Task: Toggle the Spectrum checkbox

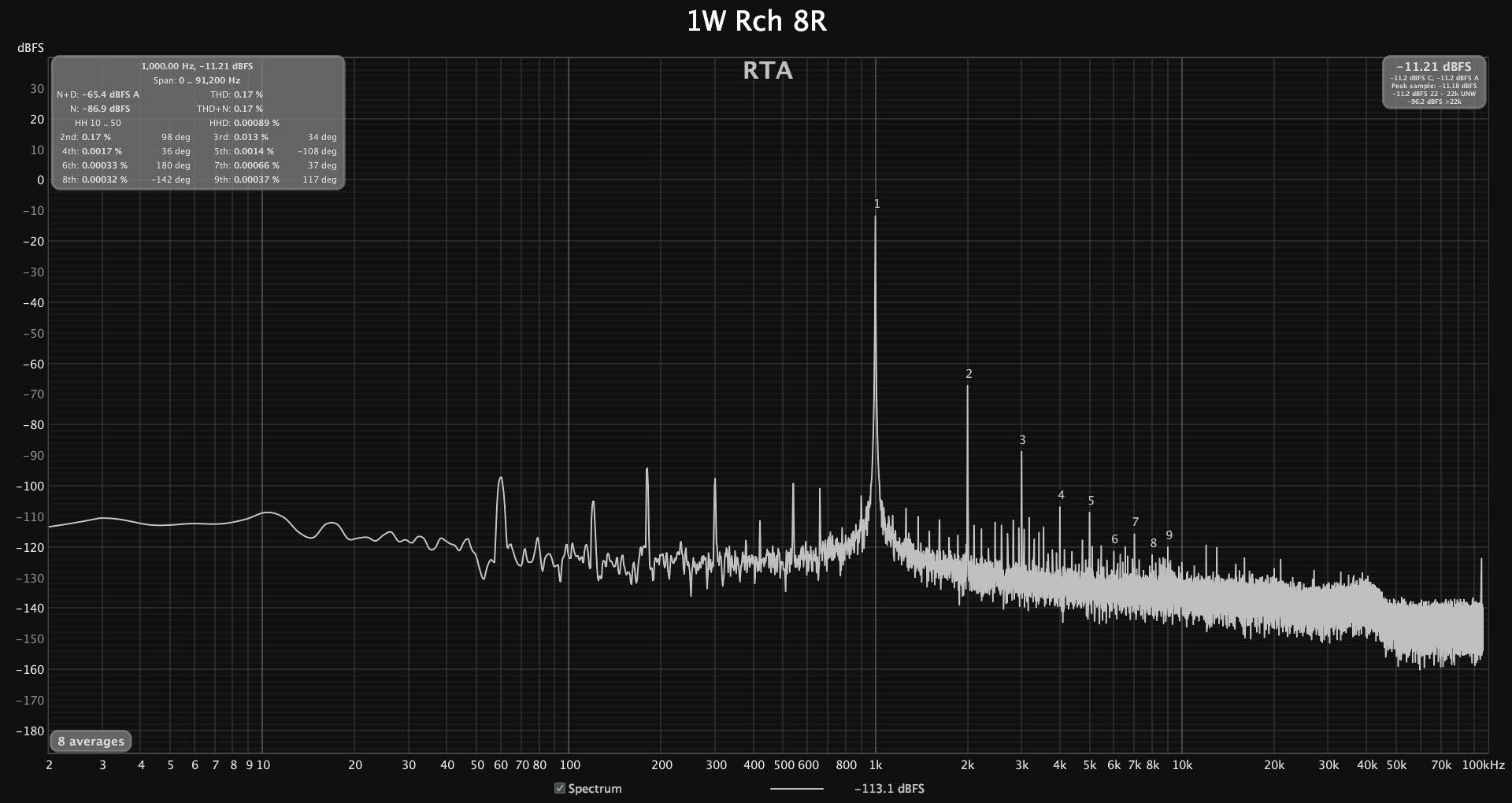Action: pyautogui.click(x=560, y=788)
